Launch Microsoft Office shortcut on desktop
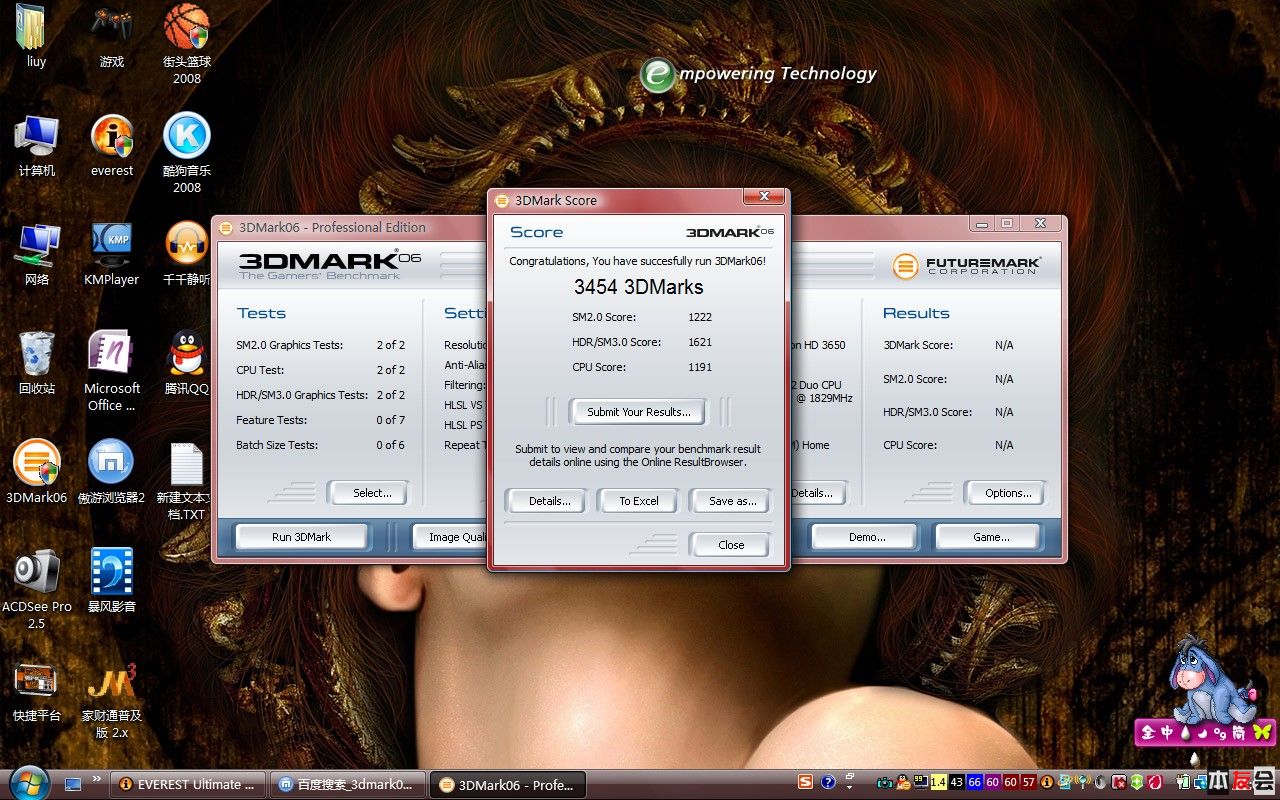The image size is (1280, 800). (x=112, y=371)
